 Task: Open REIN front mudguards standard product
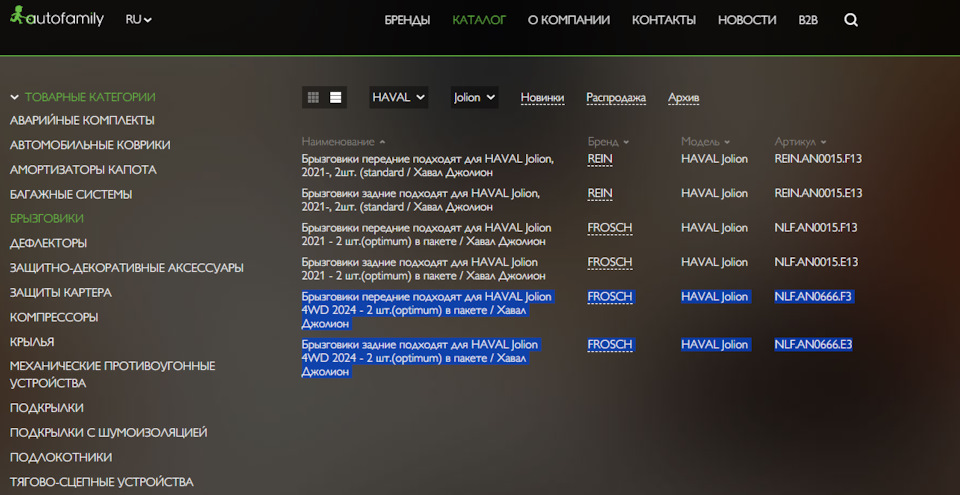428,165
